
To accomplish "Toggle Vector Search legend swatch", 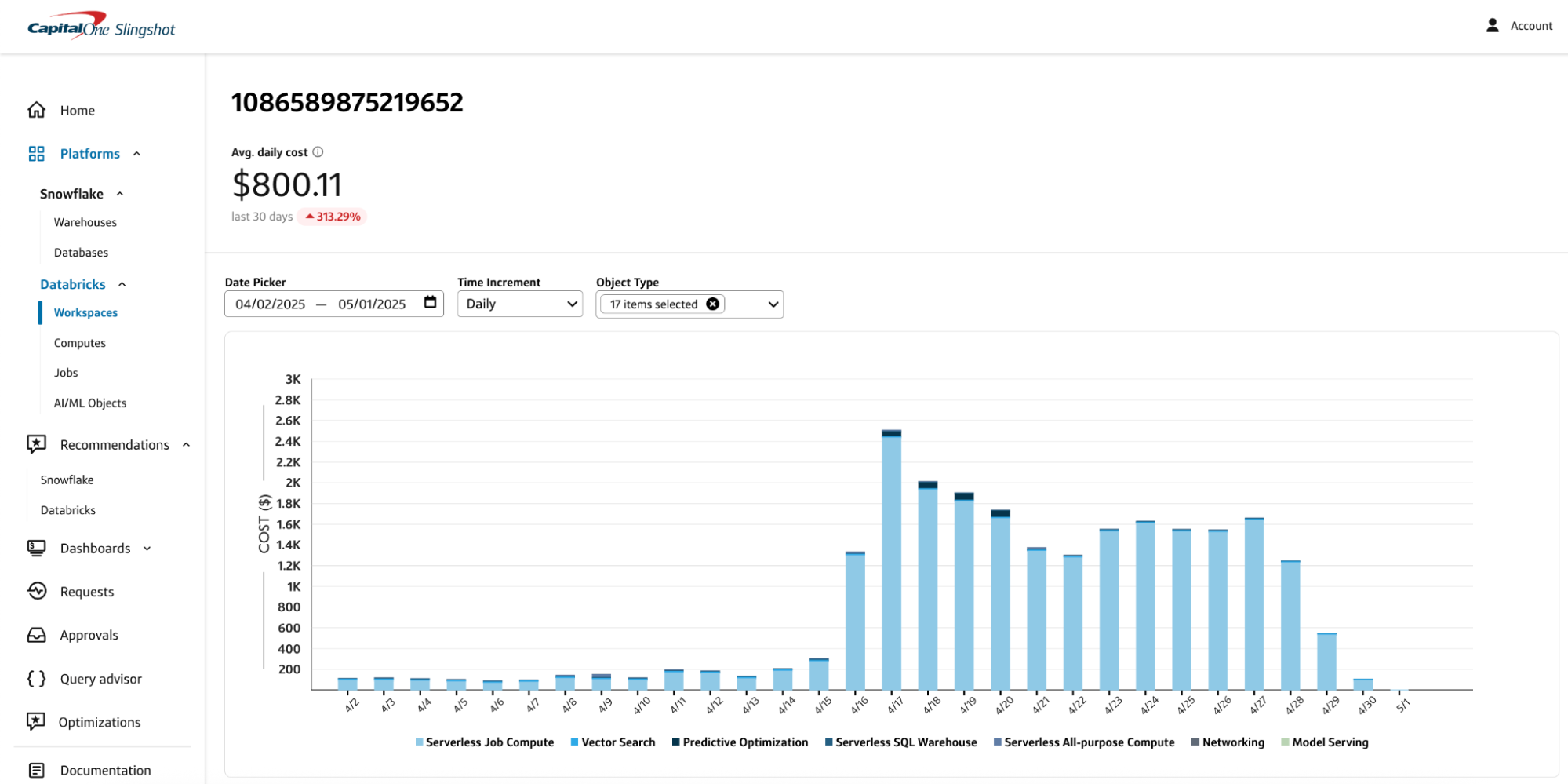I will (575, 742).
